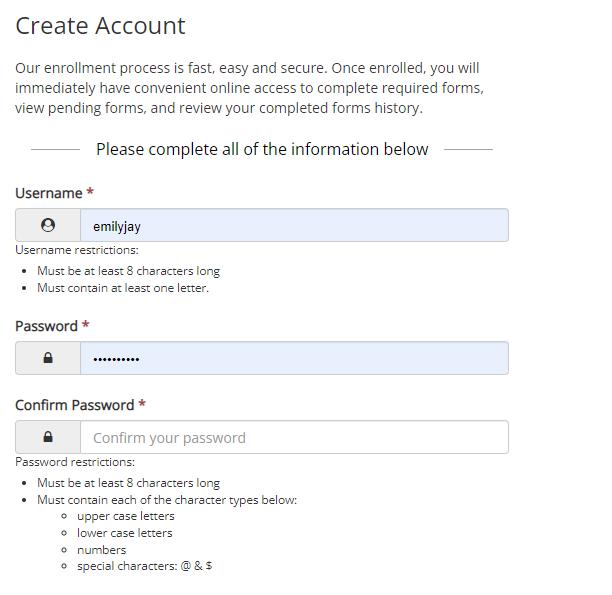Click the padlock icon in the Password row
Image resolution: width=612 pixels, height=595 pixels.
pos(48,358)
